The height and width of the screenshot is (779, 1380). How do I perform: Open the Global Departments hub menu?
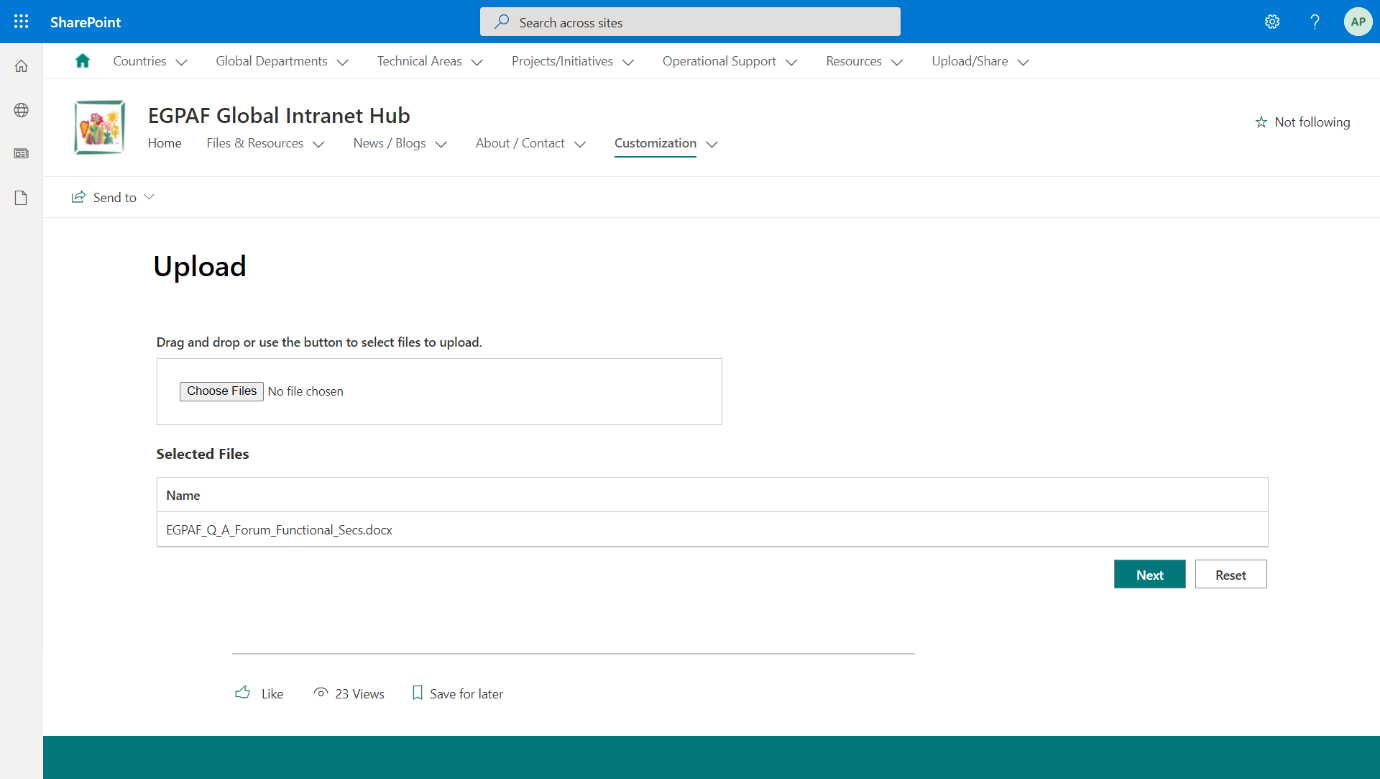271,61
